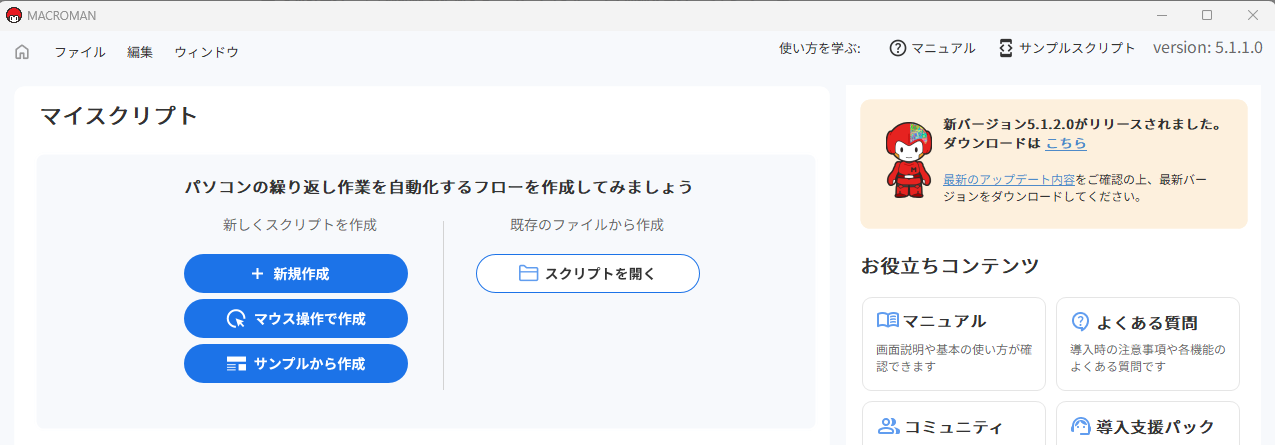Open the ウィンドウ menu

tap(206, 52)
